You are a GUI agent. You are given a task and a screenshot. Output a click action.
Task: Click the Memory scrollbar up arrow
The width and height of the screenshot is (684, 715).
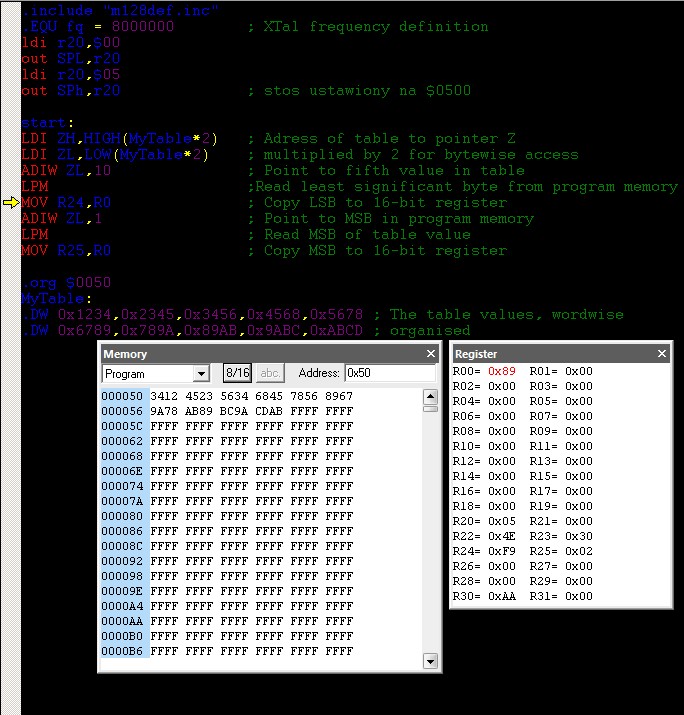pos(430,397)
